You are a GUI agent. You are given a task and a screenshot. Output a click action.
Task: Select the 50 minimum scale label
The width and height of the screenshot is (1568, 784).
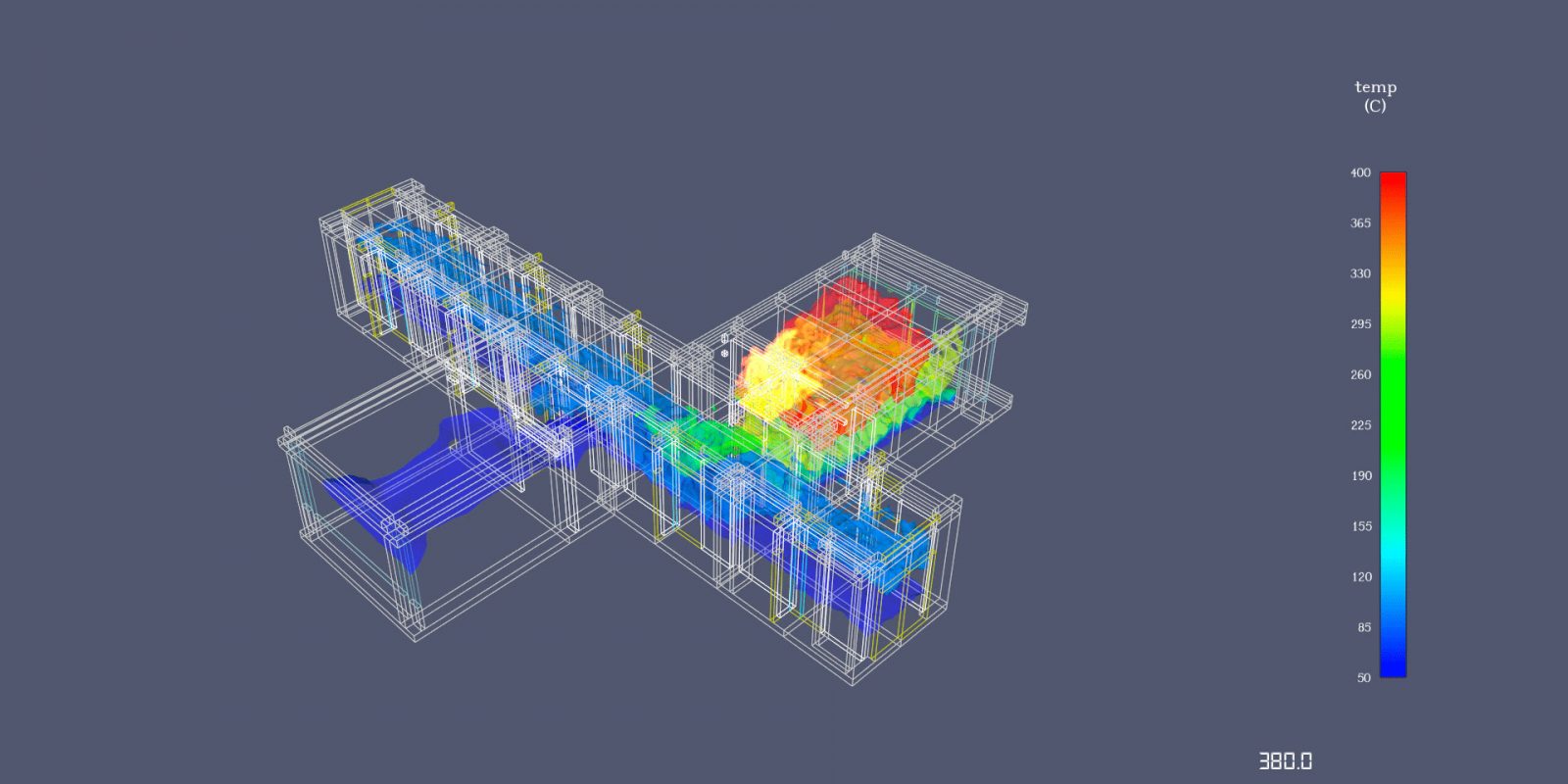click(1363, 678)
